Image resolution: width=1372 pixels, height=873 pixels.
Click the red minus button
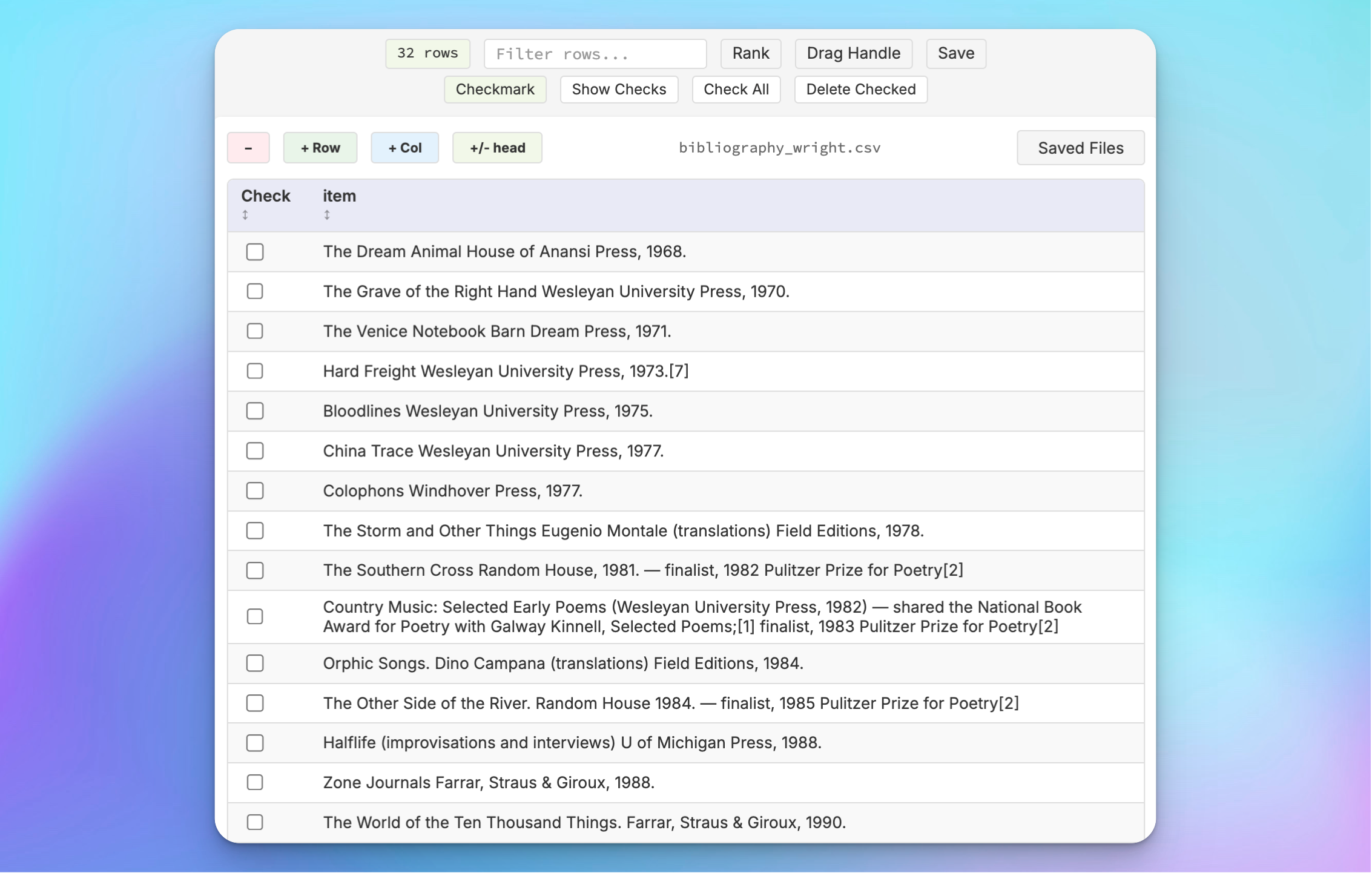pos(248,148)
